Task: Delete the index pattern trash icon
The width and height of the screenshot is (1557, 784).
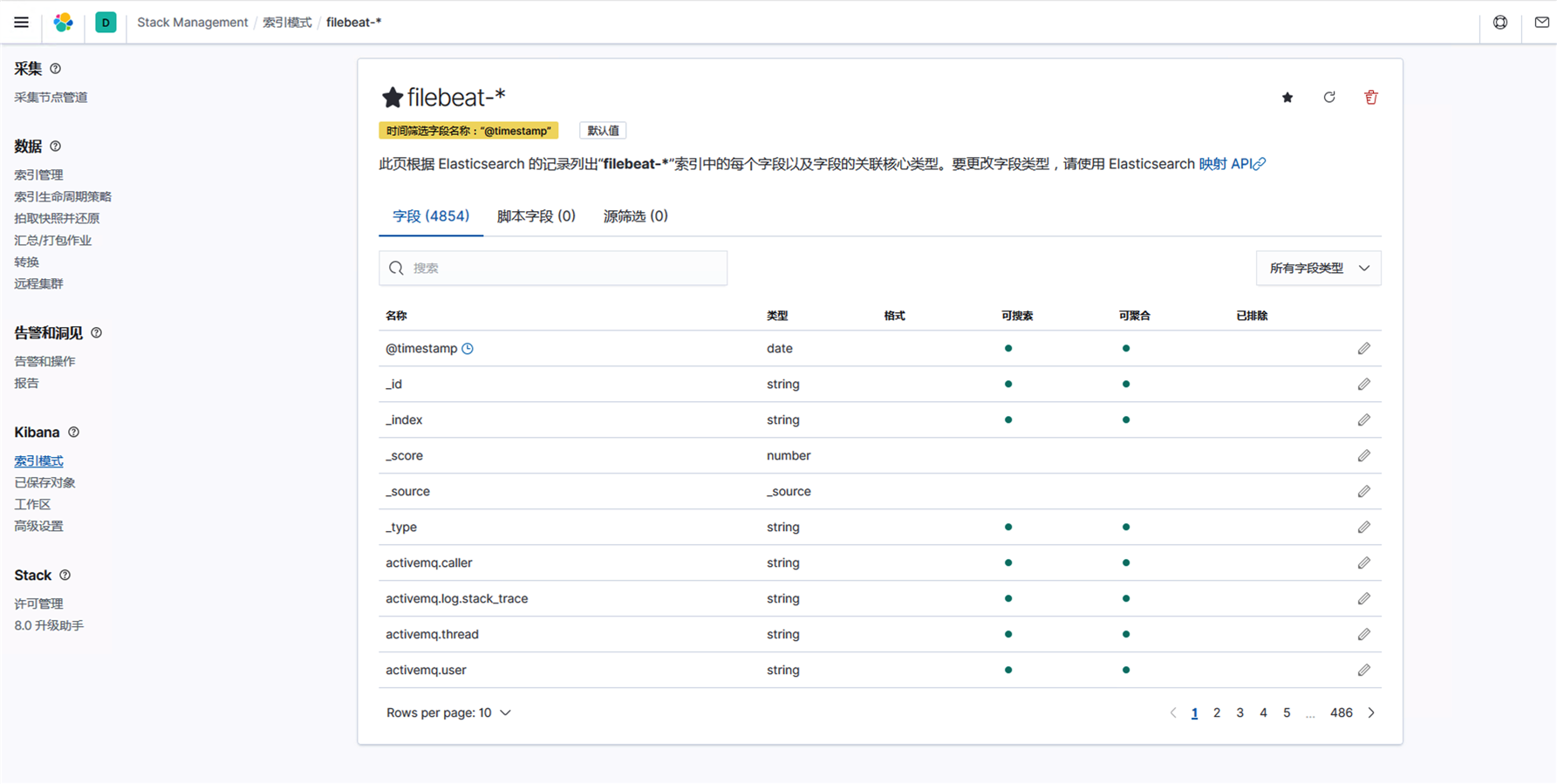Action: [1371, 98]
